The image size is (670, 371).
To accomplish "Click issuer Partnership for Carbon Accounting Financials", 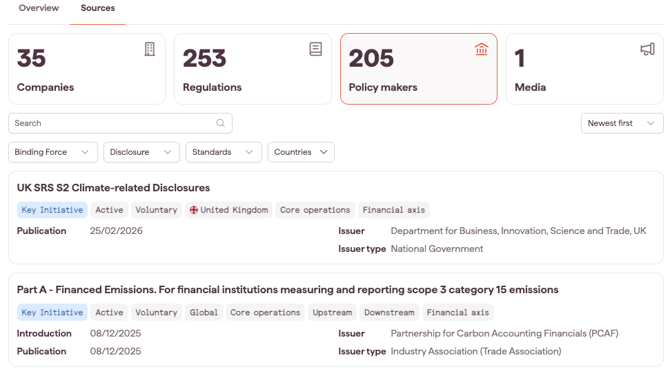I will point(505,333).
